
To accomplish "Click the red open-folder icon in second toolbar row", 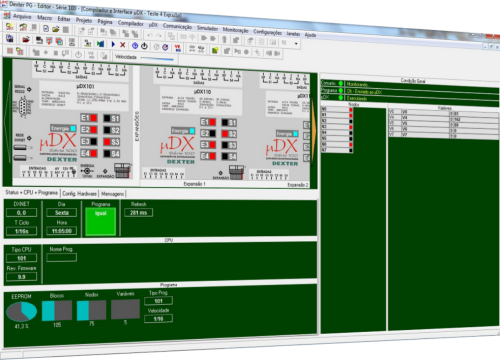I will [26, 40].
